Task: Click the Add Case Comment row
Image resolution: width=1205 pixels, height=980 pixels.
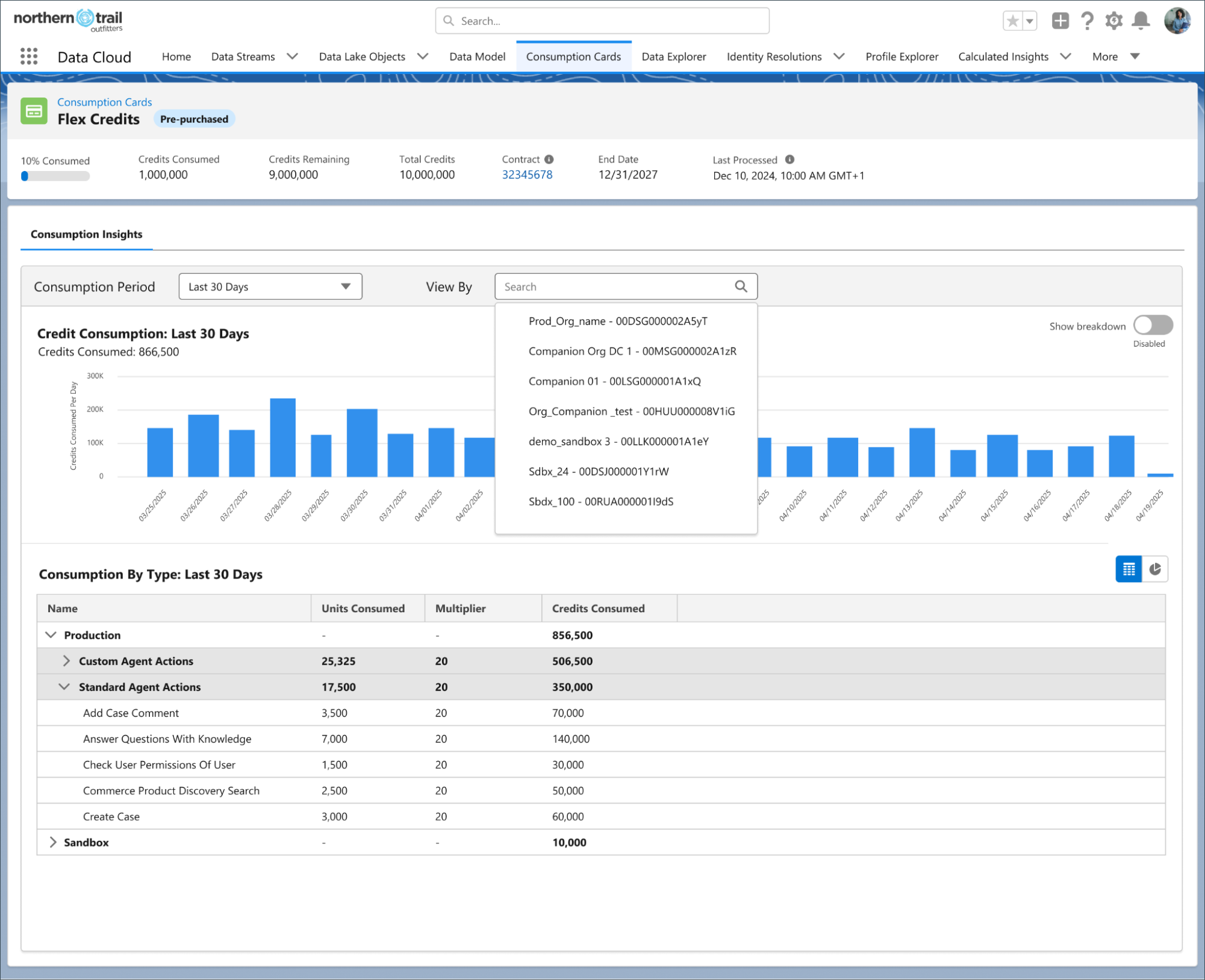Action: coord(601,713)
